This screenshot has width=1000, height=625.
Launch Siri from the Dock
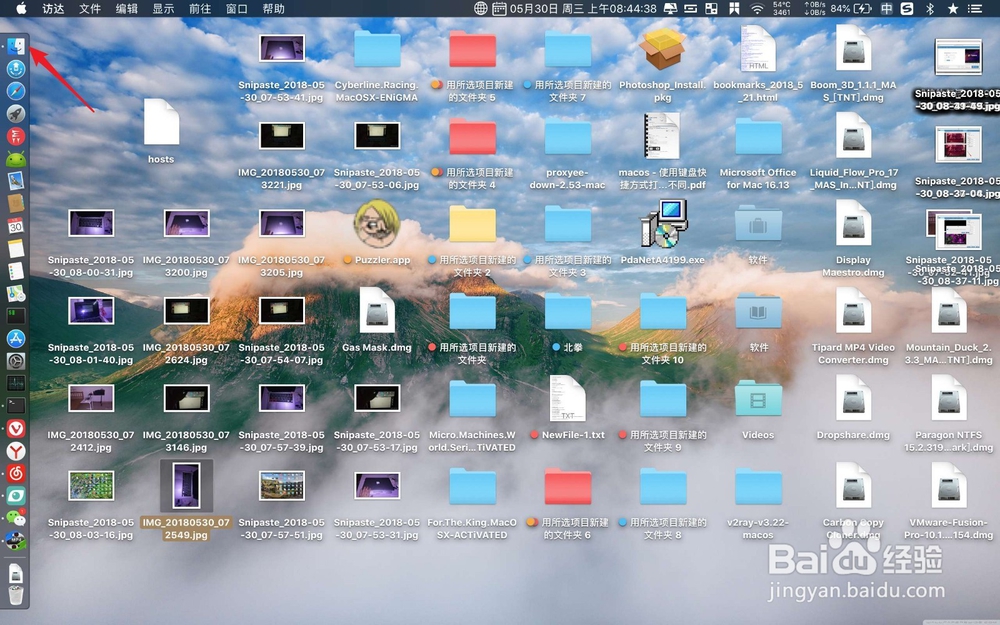(15, 67)
